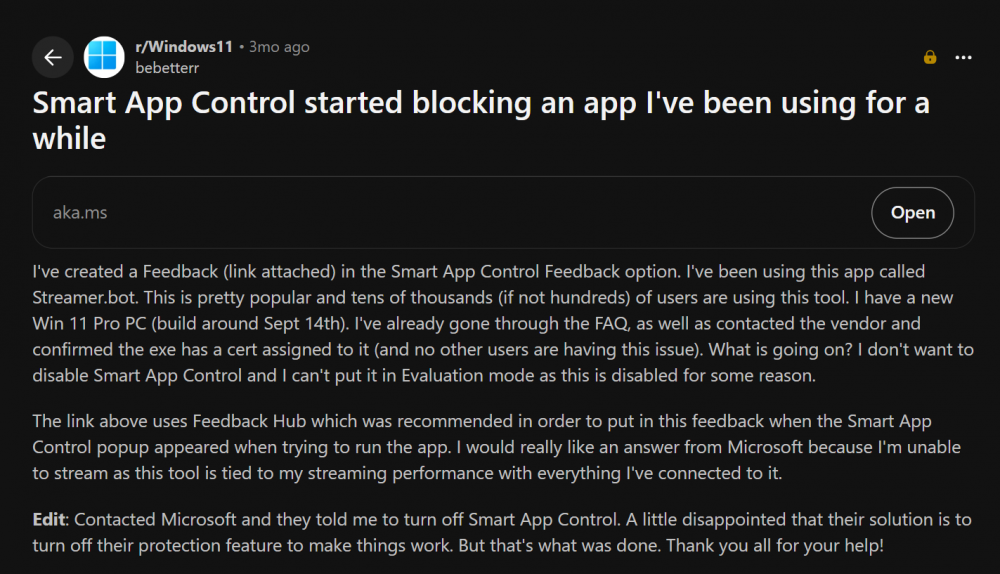This screenshot has width=1000, height=574.
Task: Click the bold "Edit" label in the post
Action: coord(50,520)
